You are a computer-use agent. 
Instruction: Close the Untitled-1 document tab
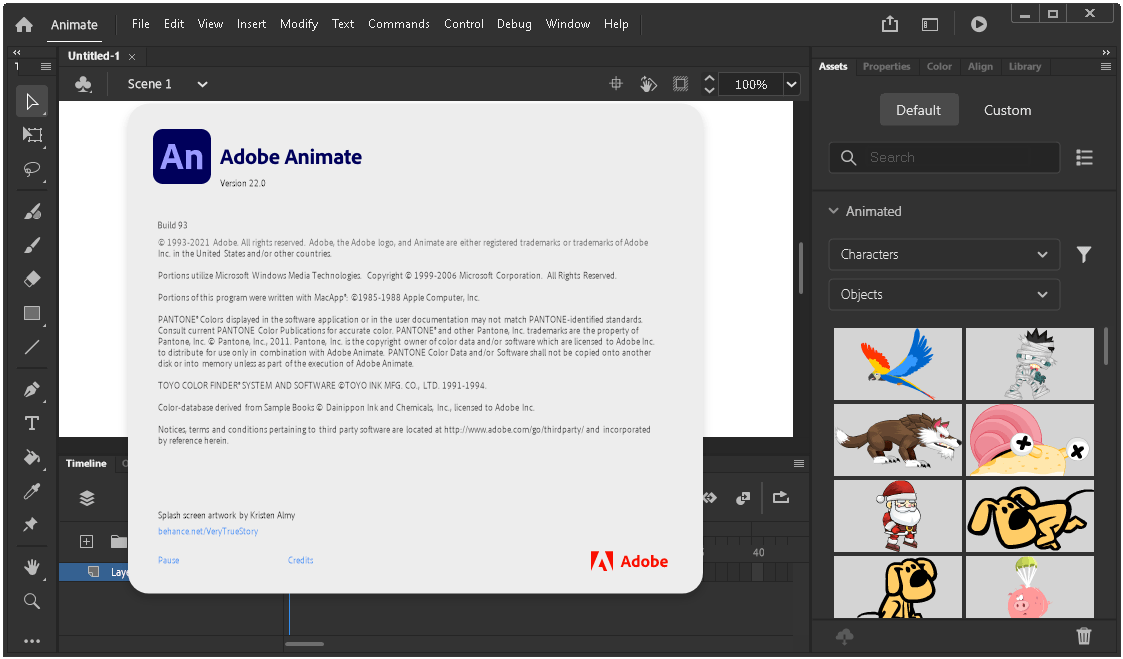coord(132,57)
